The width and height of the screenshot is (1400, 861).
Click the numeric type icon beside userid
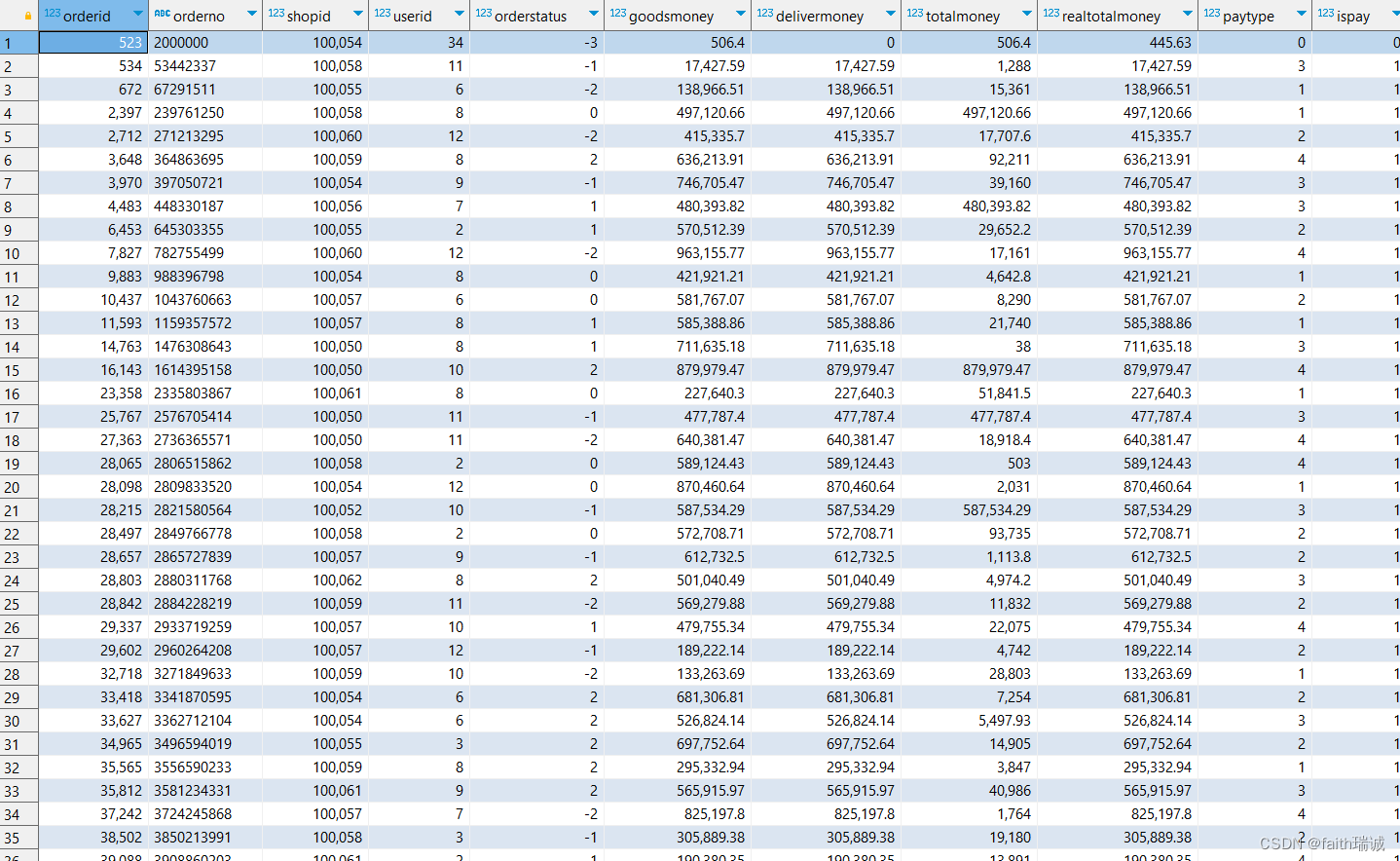[383, 14]
